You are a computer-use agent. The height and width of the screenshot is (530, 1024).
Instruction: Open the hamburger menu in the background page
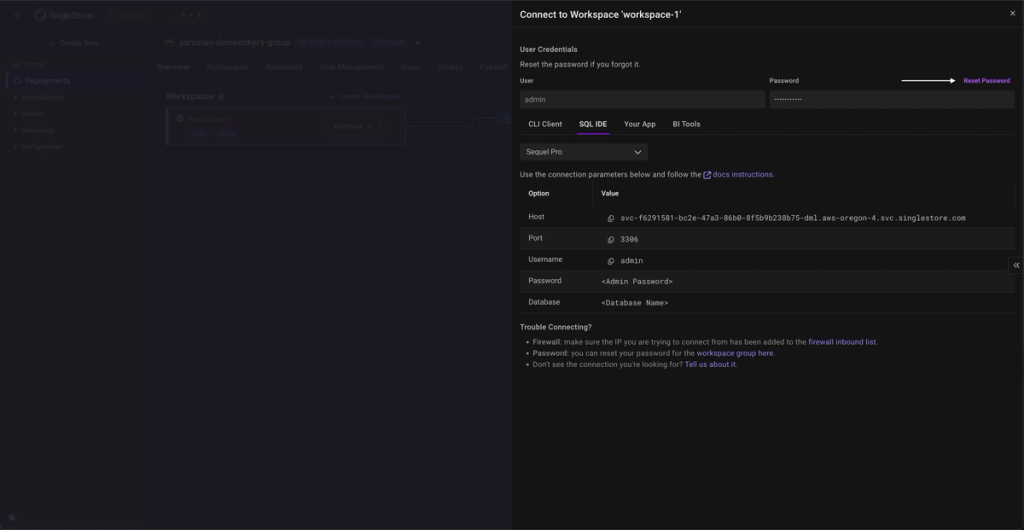point(17,14)
